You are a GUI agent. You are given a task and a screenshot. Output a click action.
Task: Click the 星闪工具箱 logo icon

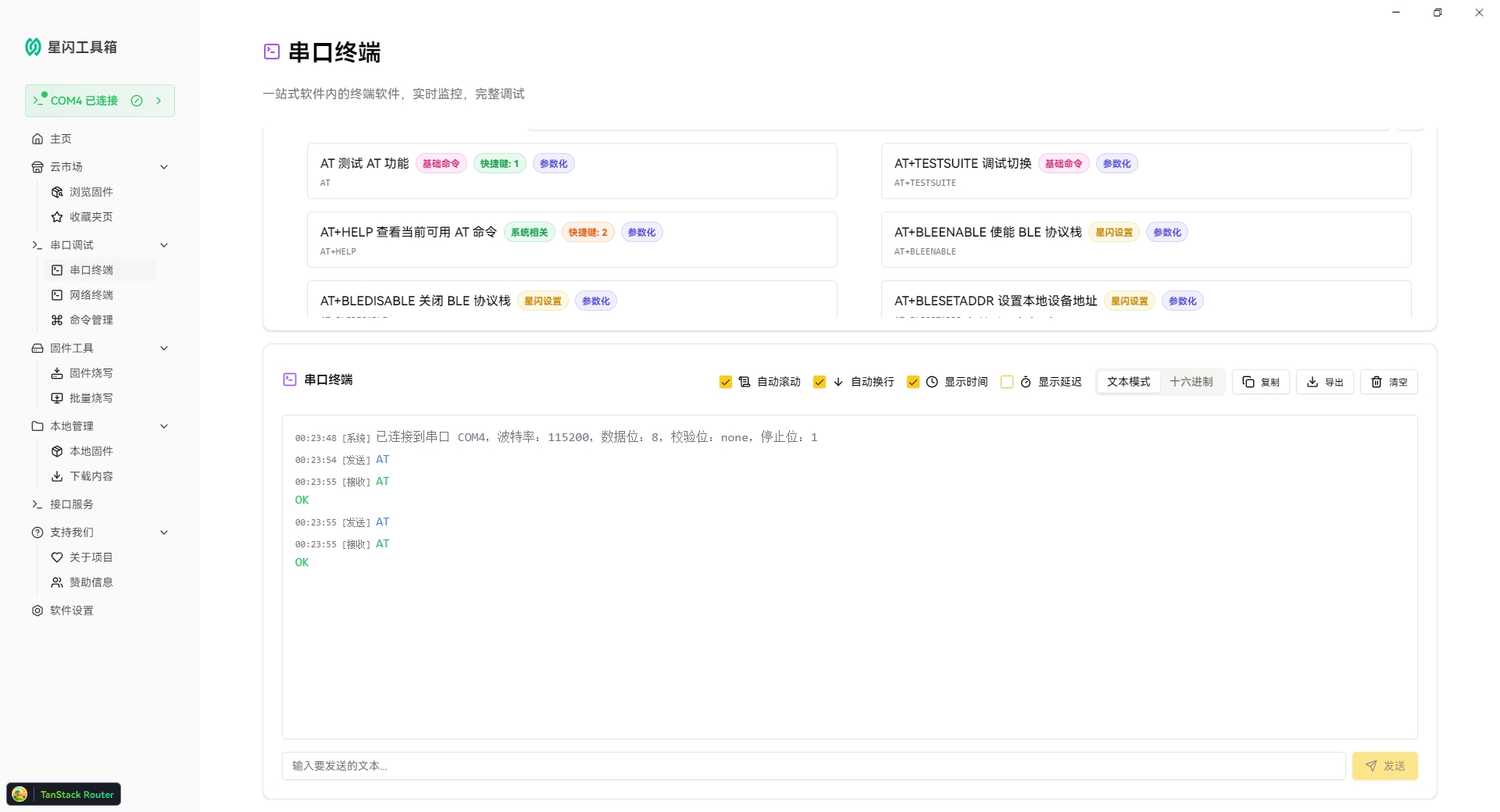[33, 47]
